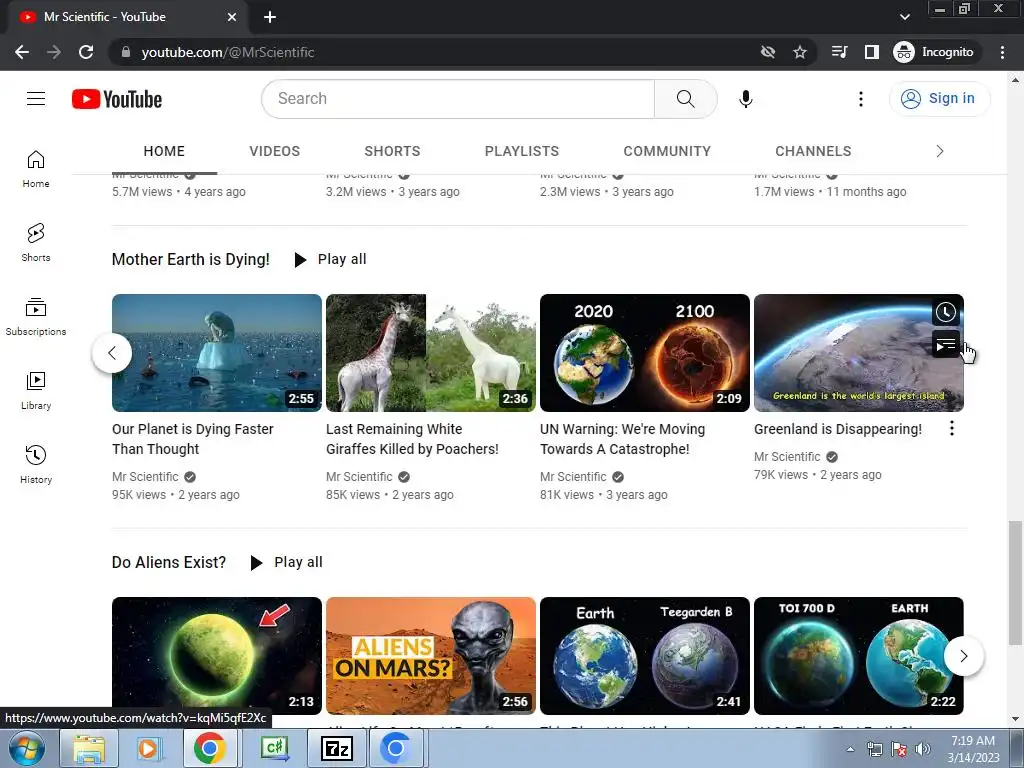Open Chrome media control icon
1024x768 pixels.
[x=839, y=52]
